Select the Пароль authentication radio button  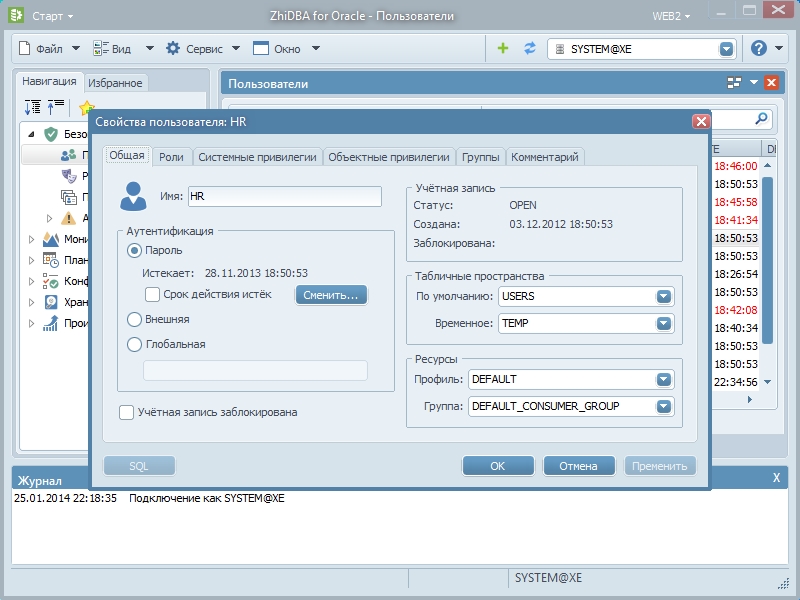pyautogui.click(x=134, y=251)
